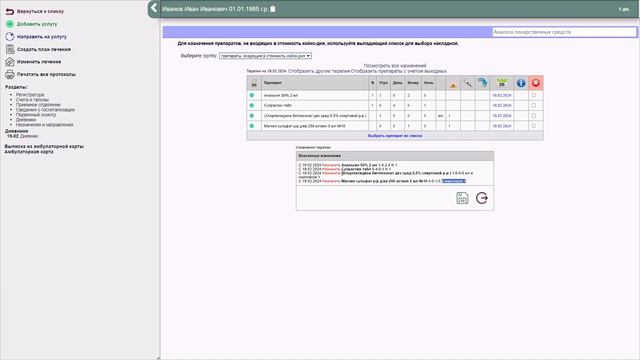This screenshot has height=360, width=640.
Task: Click the Препарат column header
Action: click(273, 83)
